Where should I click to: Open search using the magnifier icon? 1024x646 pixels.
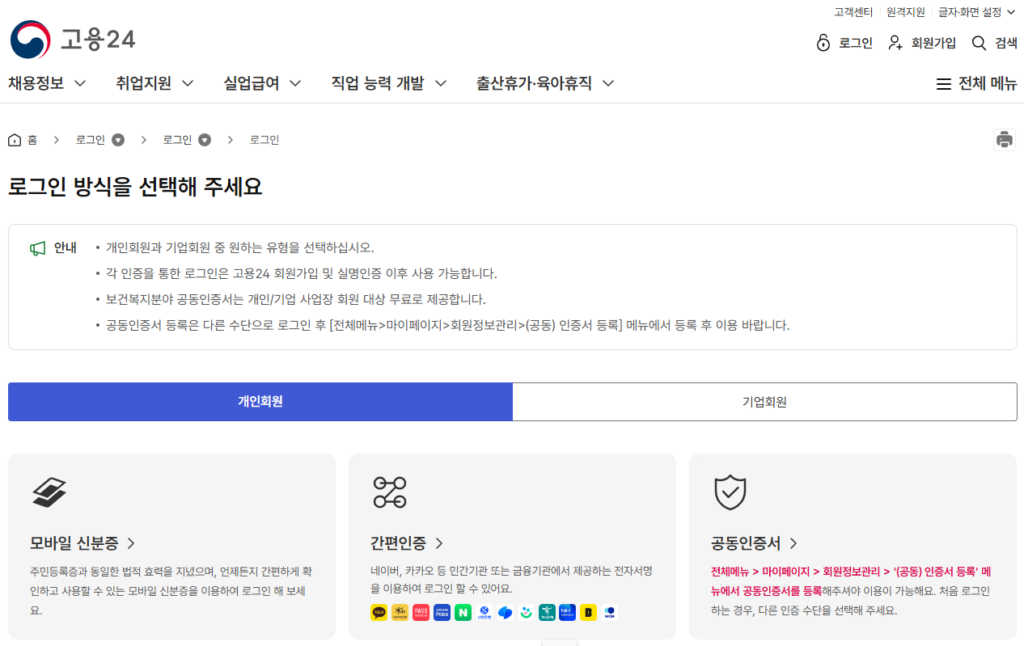coord(977,43)
